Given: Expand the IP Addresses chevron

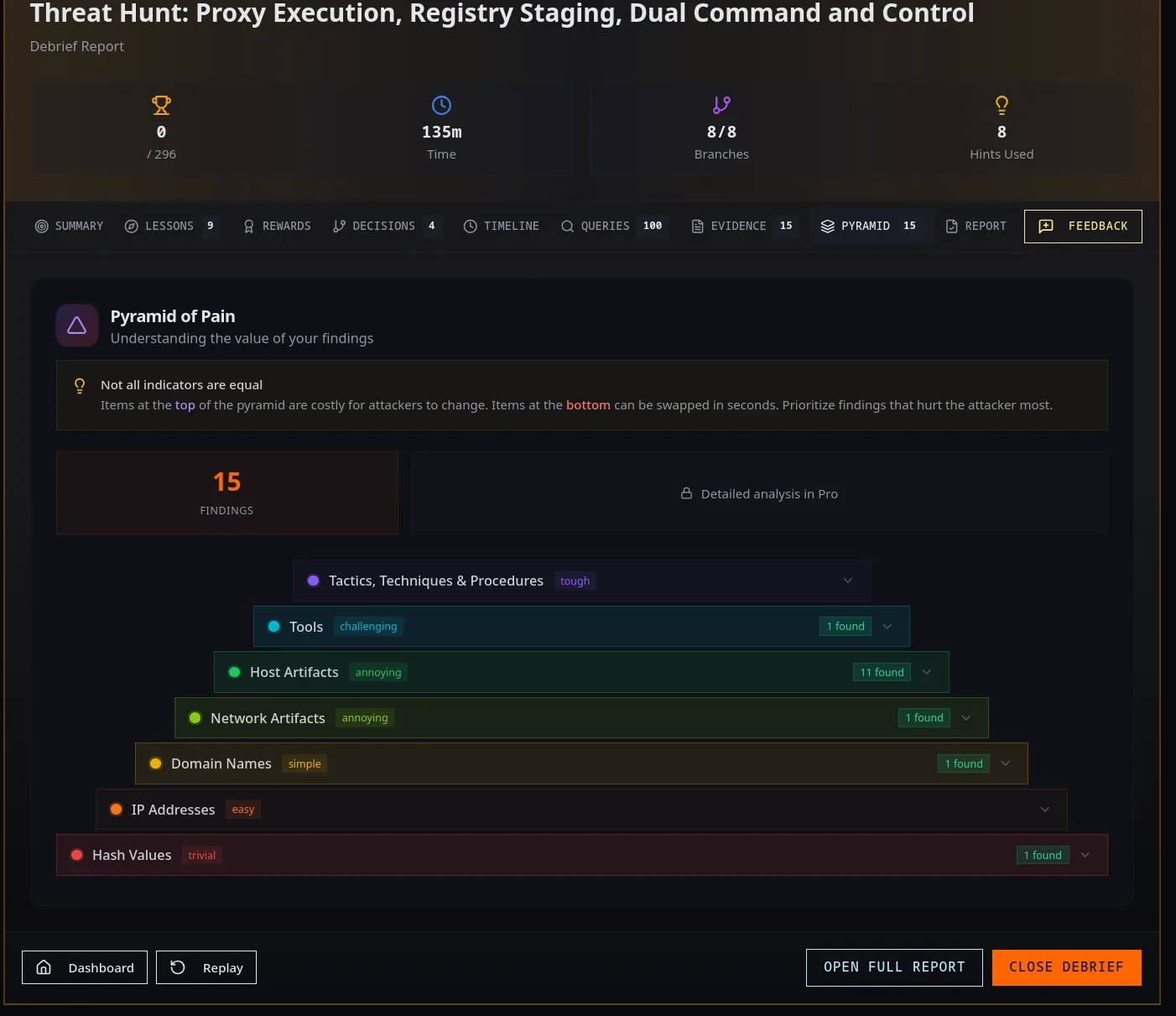Looking at the screenshot, I should pyautogui.click(x=1045, y=810).
